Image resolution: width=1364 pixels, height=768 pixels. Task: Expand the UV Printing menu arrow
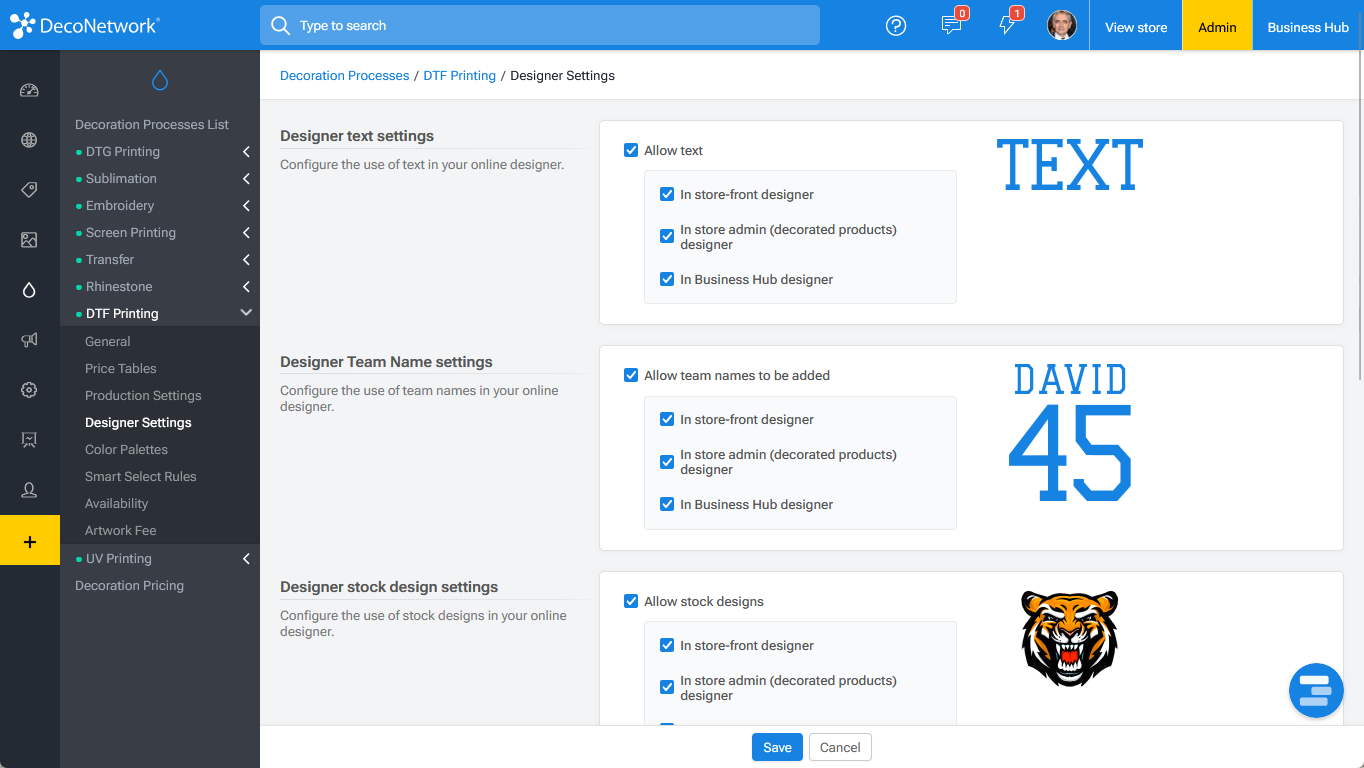point(246,559)
